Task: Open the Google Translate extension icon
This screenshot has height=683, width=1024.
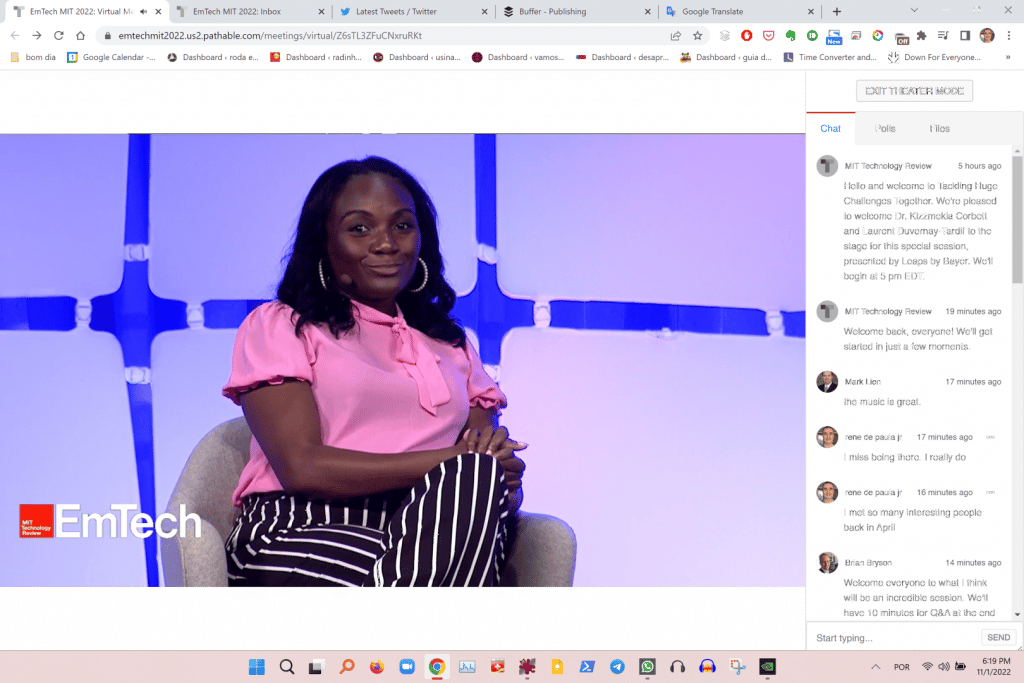Action: pyautogui.click(x=876, y=34)
